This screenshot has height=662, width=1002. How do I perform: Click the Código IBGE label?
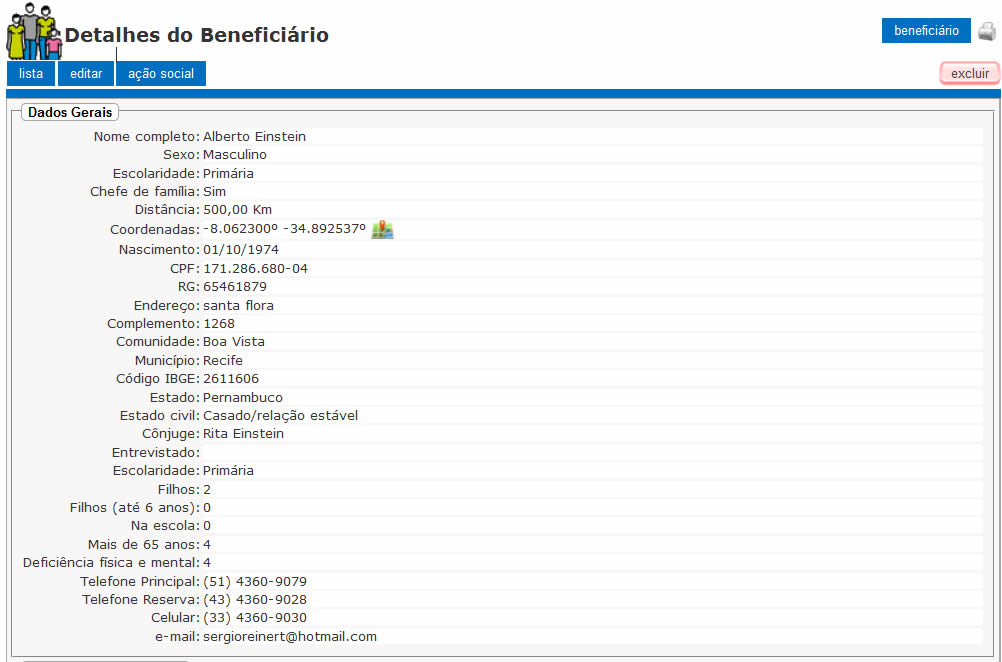158,378
